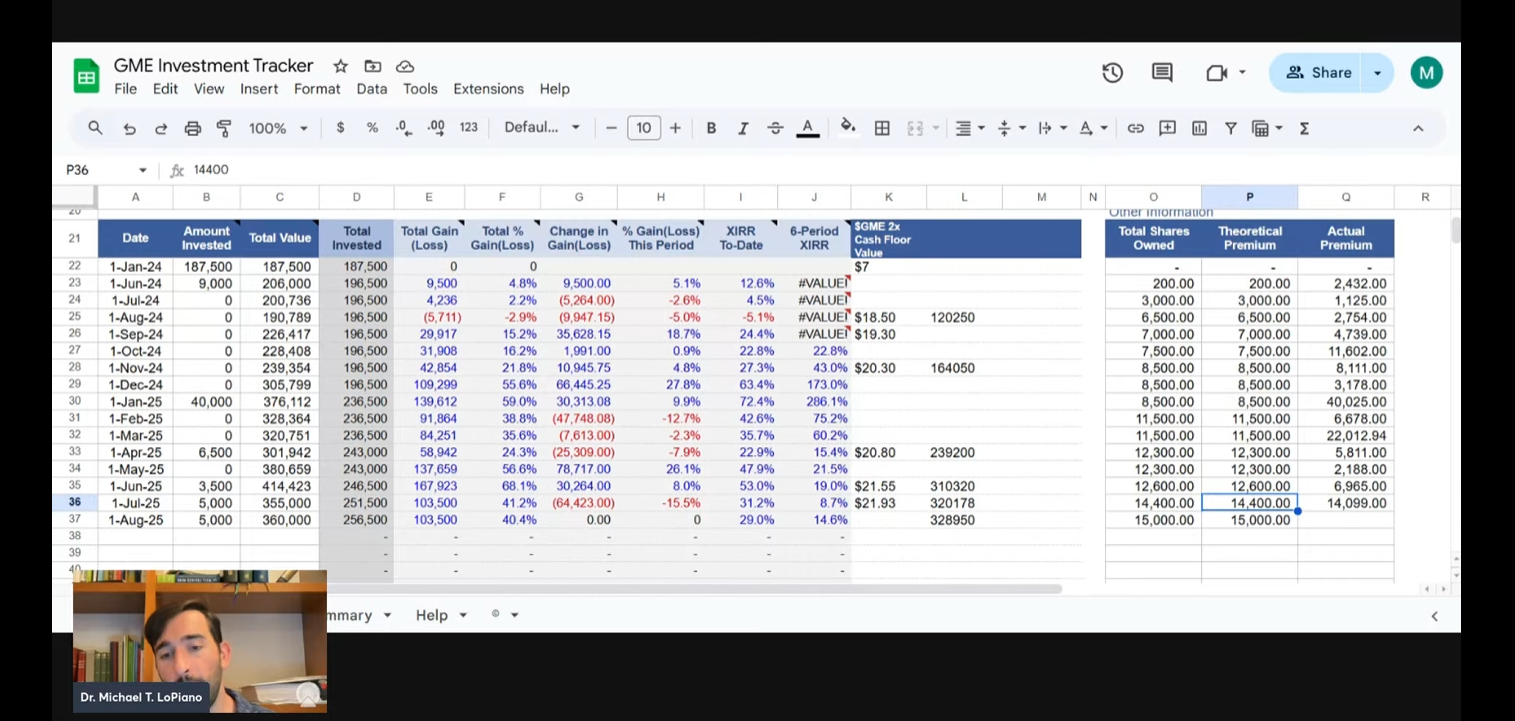Increase decimal places

(436, 128)
